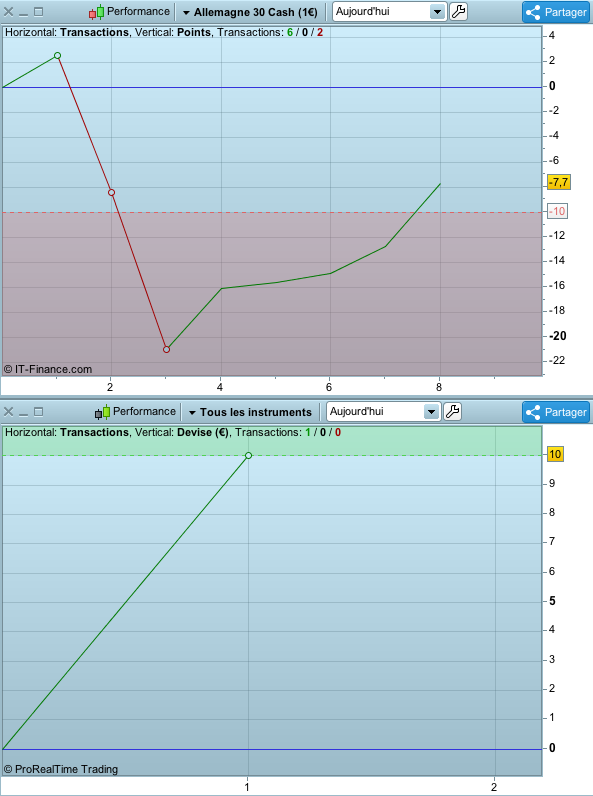Click the candlestick Performance icon in bottom panel
The width and height of the screenshot is (593, 796).
[103, 412]
